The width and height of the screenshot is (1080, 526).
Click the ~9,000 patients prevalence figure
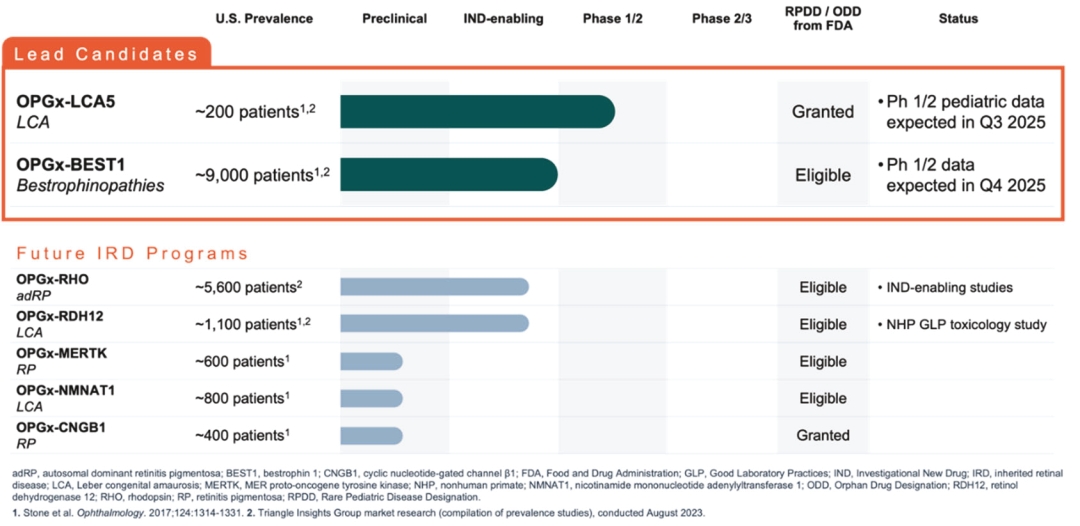(x=262, y=175)
